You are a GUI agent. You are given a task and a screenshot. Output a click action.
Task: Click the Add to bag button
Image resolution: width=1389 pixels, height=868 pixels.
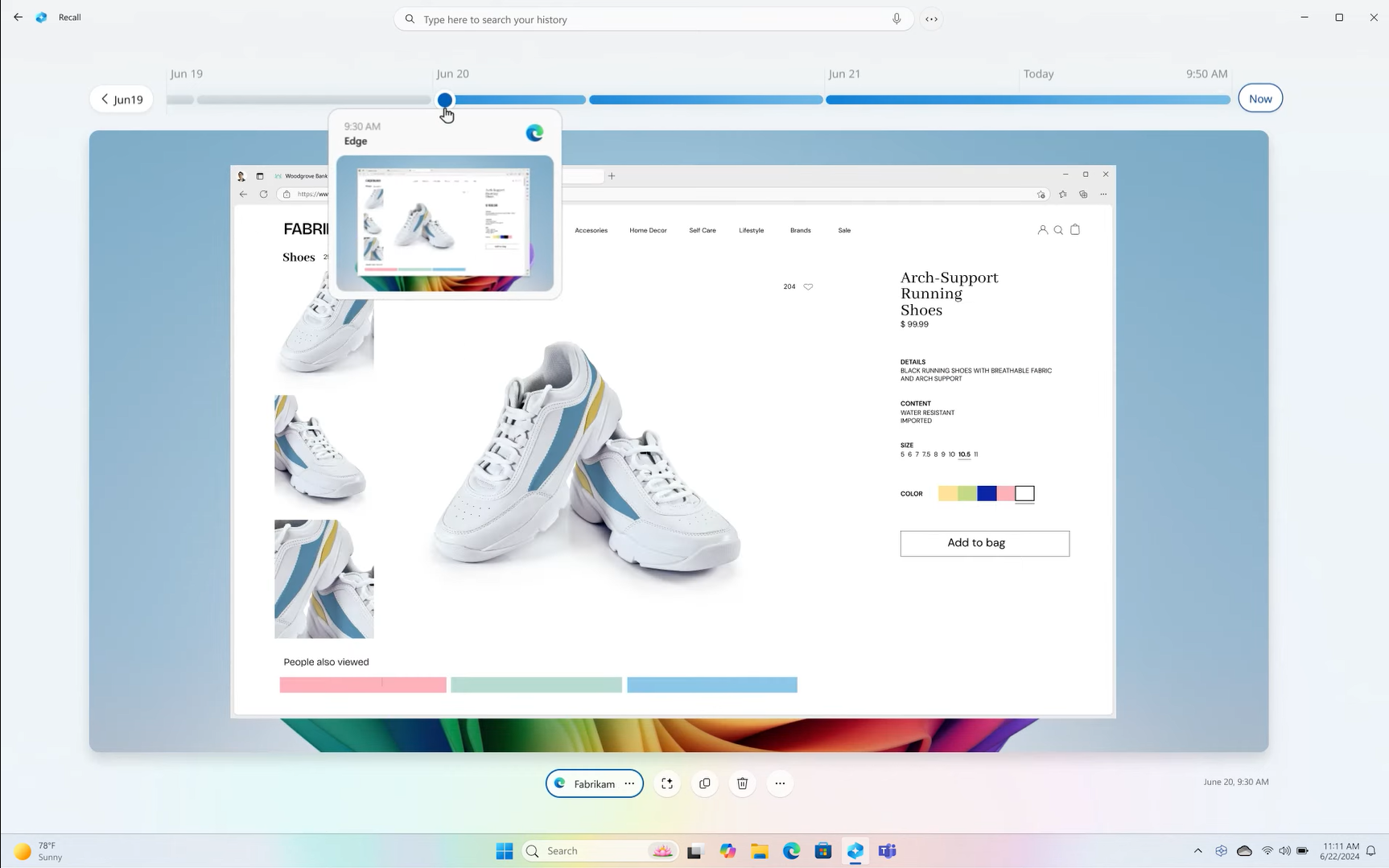pos(984,543)
